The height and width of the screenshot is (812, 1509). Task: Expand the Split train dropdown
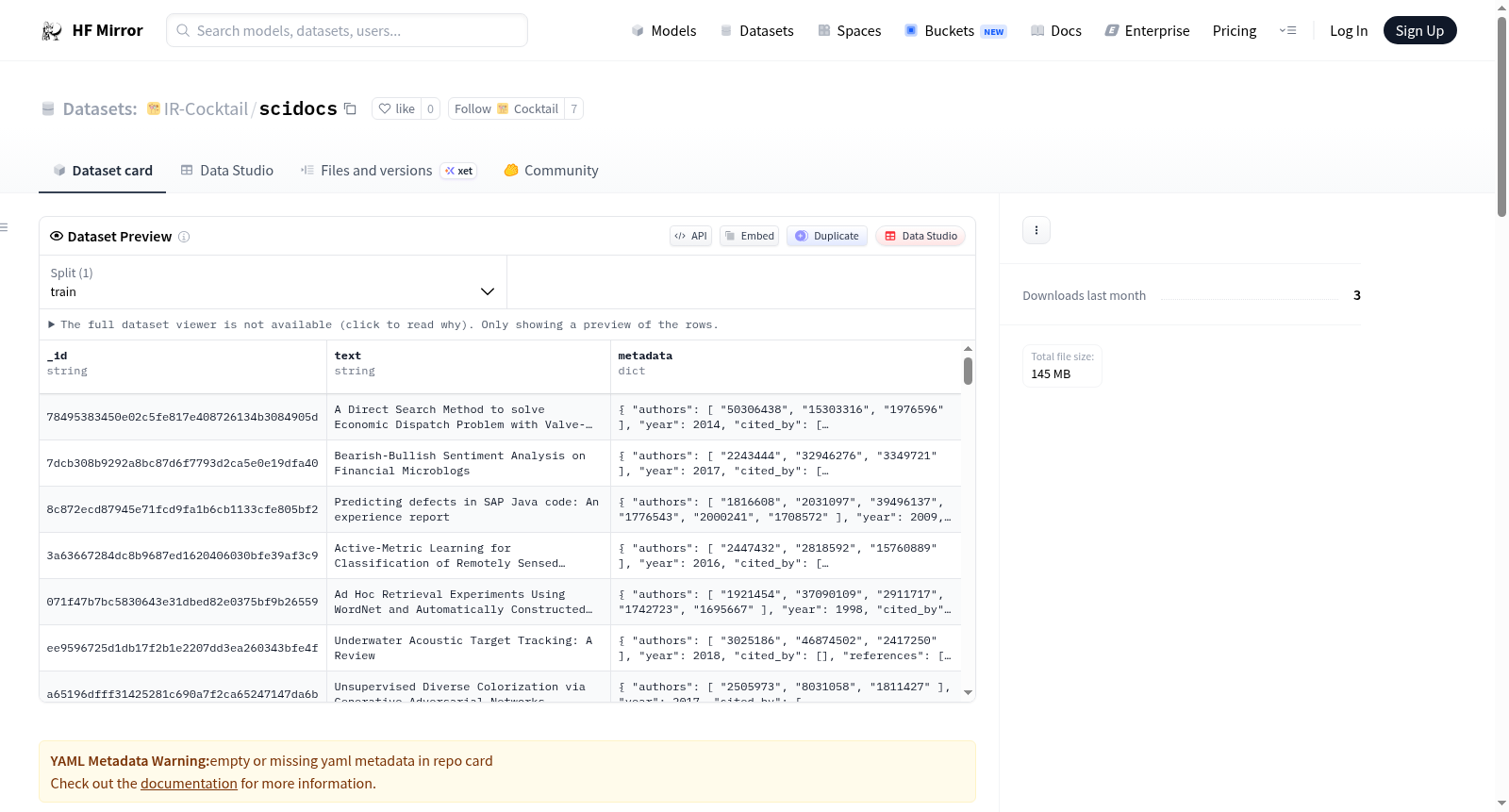(x=273, y=282)
